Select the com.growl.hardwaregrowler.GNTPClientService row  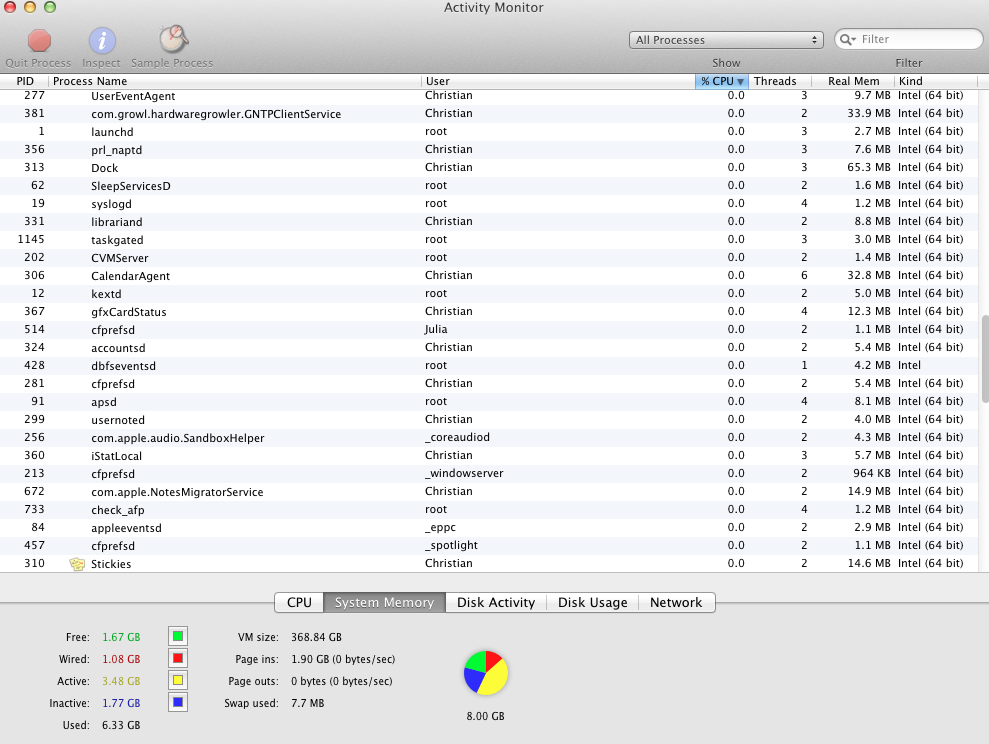coord(489,113)
